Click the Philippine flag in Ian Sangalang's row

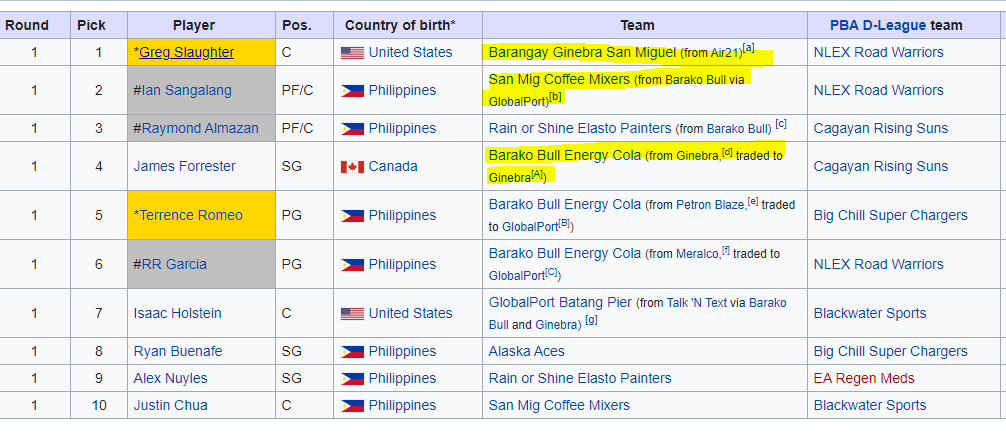coord(352,90)
